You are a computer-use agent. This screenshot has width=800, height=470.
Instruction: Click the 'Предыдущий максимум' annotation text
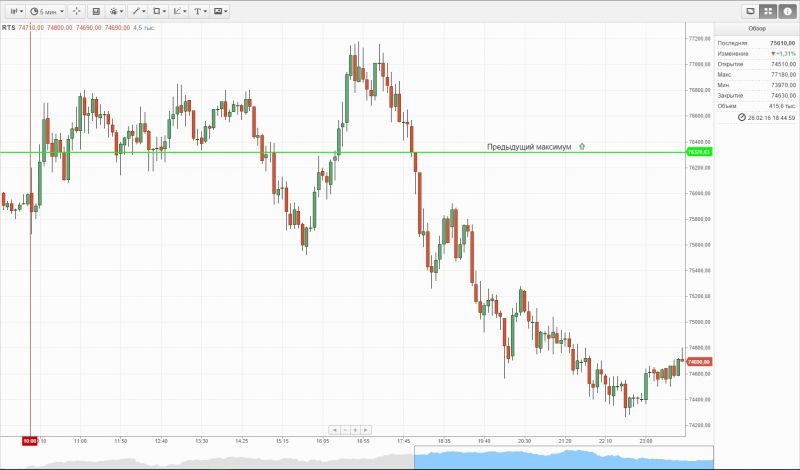529,147
